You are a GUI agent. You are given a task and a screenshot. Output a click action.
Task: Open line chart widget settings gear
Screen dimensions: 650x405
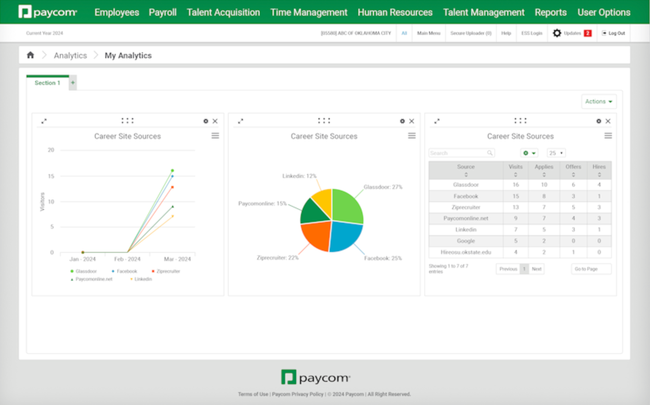206,121
